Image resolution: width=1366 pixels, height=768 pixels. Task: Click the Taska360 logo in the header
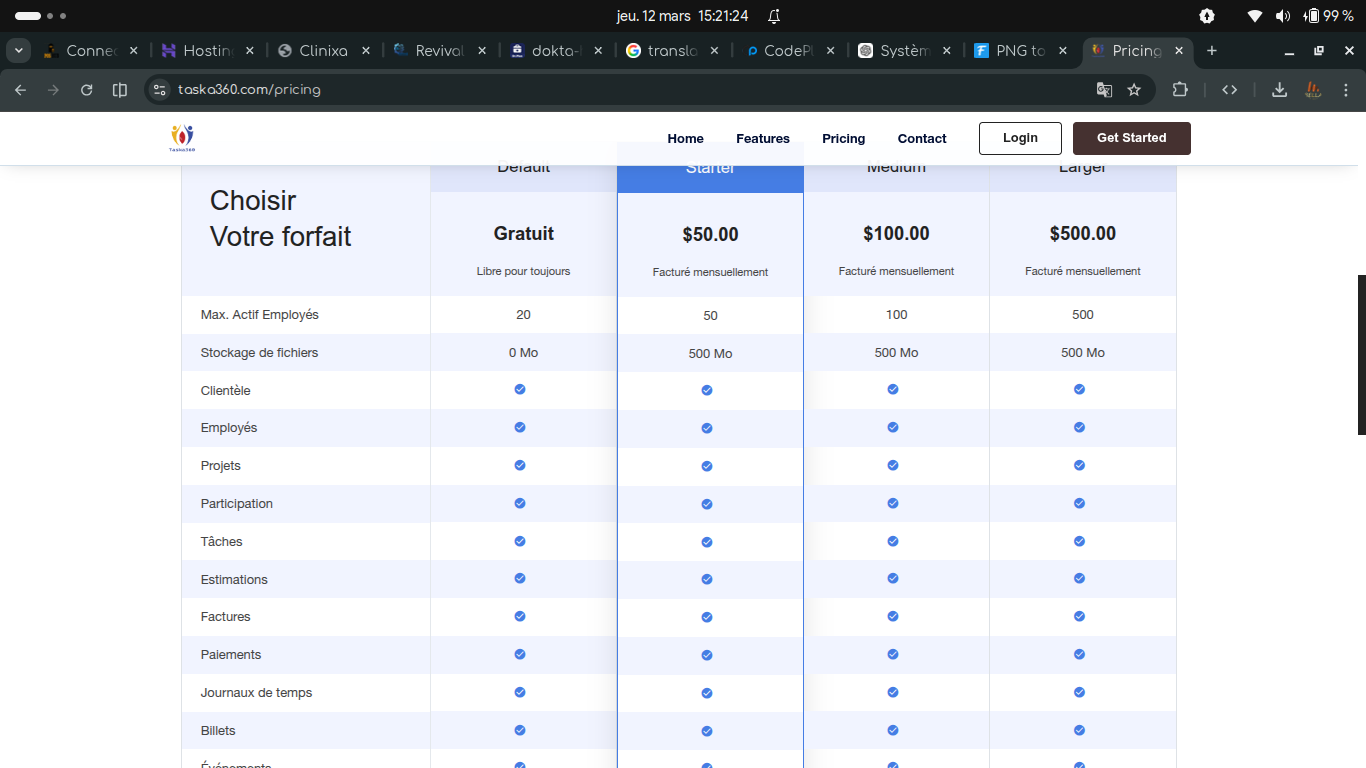pyautogui.click(x=182, y=138)
